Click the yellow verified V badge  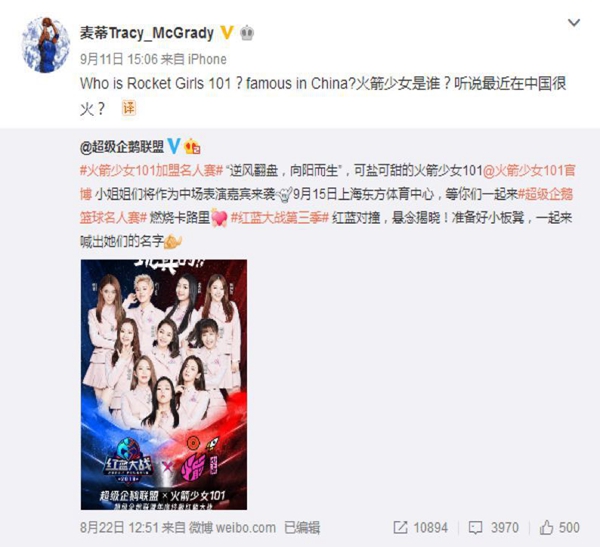click(227, 33)
